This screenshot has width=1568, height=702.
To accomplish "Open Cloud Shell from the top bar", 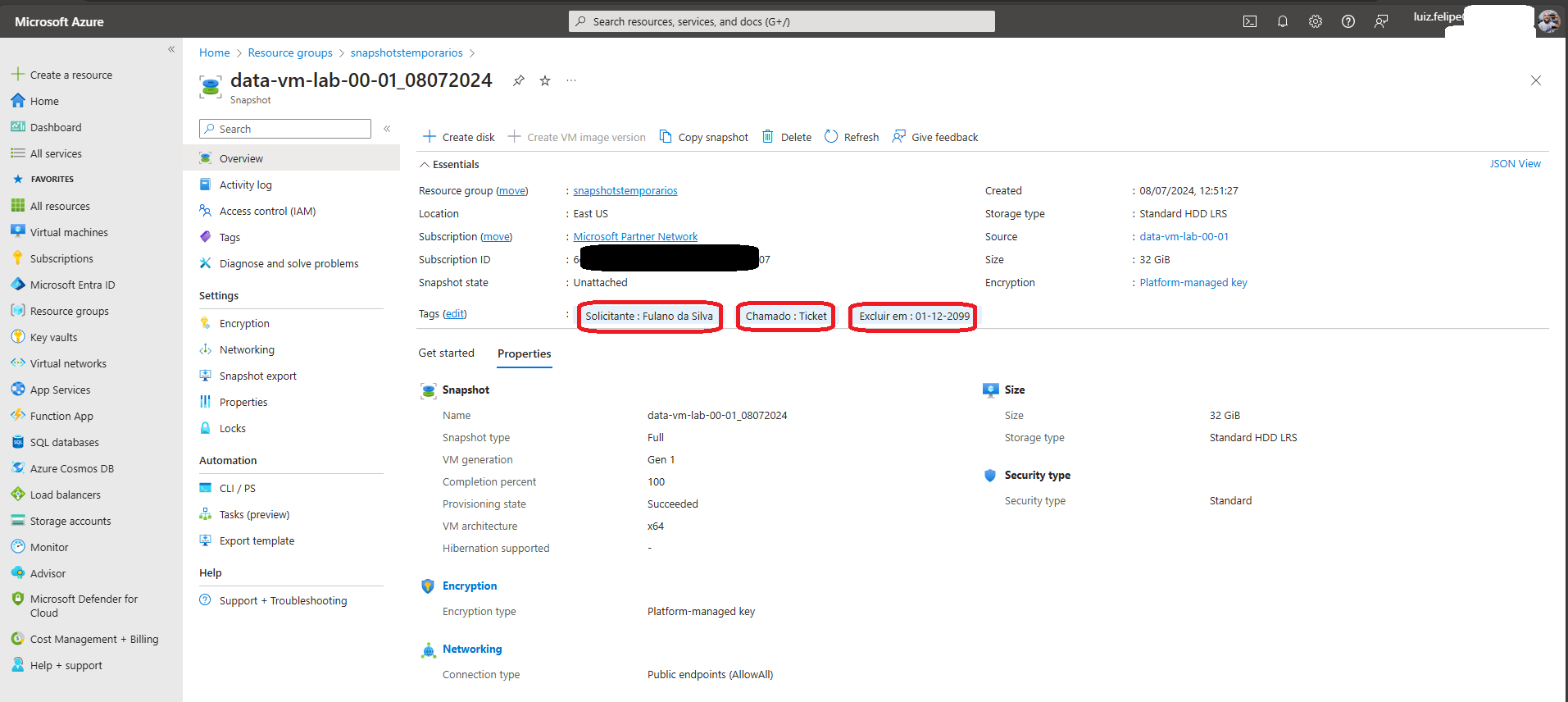I will (x=1249, y=22).
